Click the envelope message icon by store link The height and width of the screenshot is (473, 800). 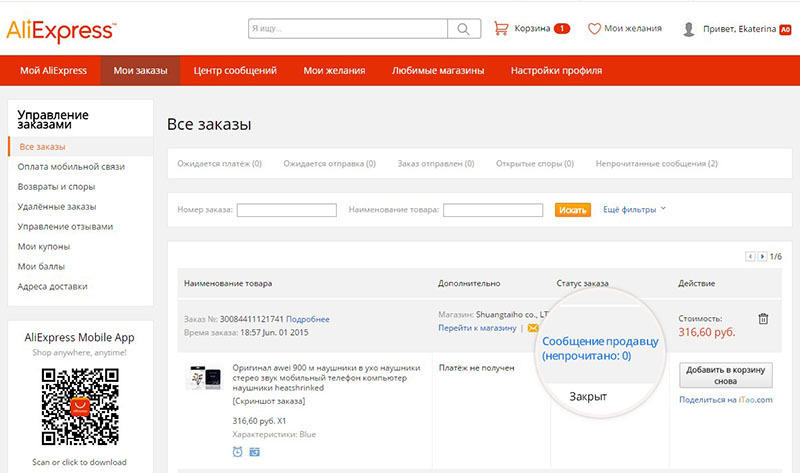point(533,328)
